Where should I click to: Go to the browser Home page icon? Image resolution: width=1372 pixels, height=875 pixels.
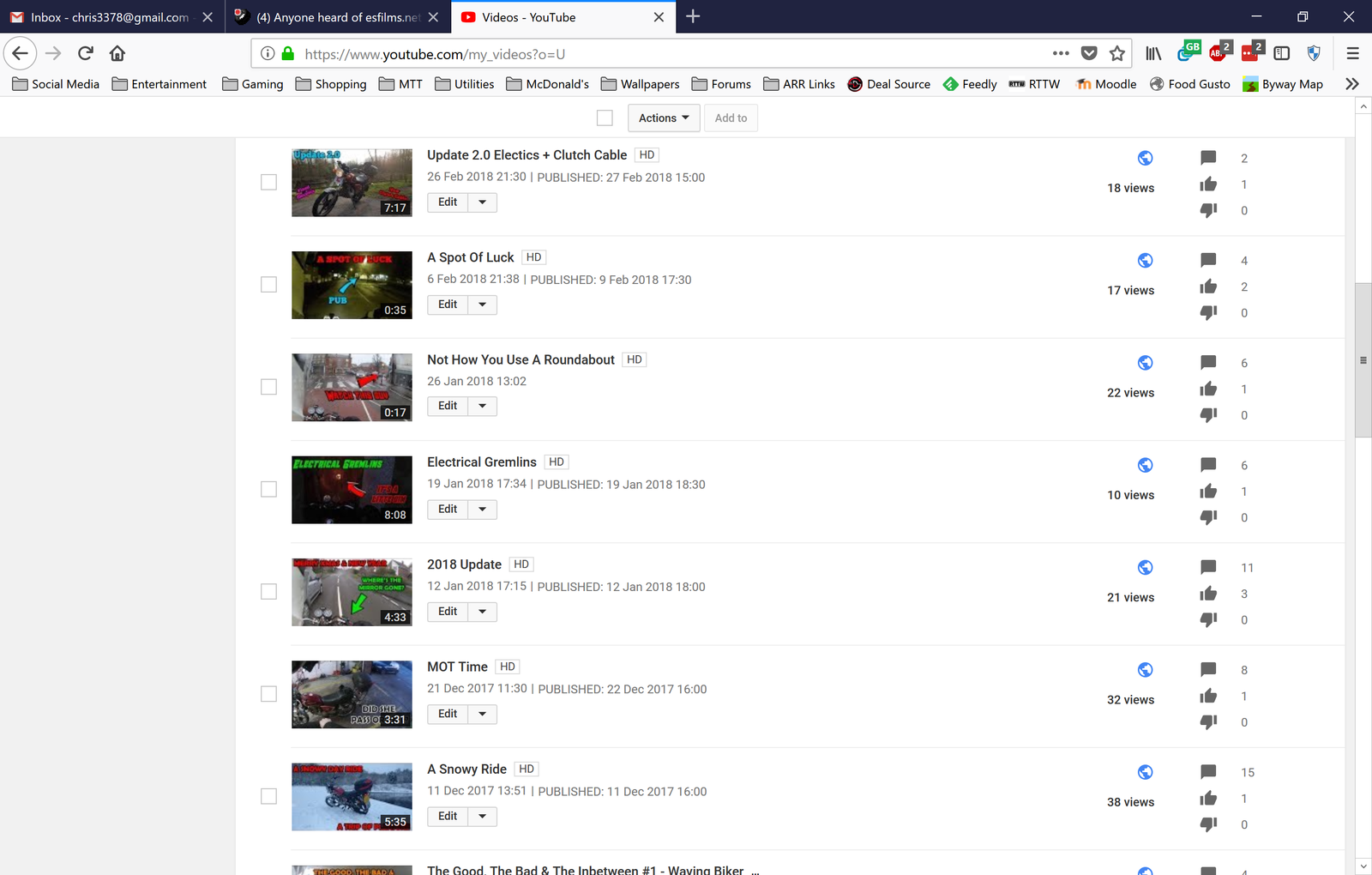(117, 53)
